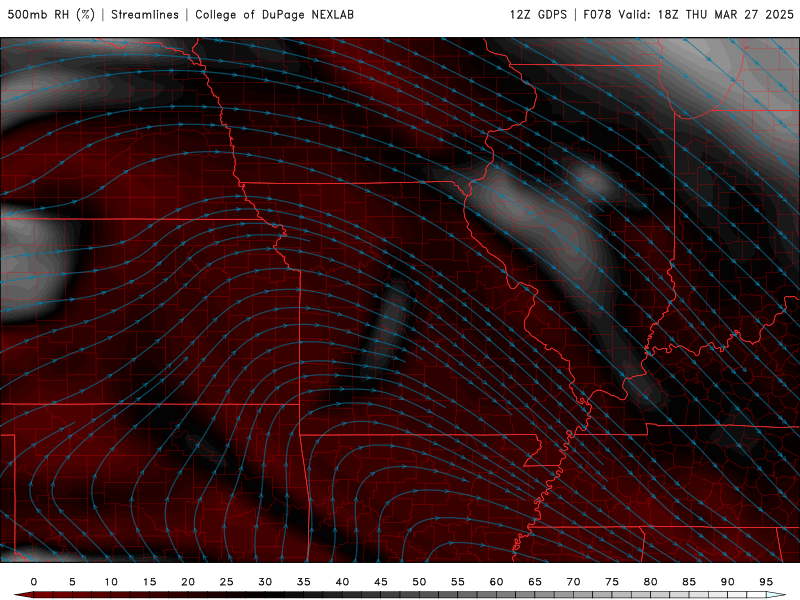Click the legend value "30"
Viewport: 800px width, 600px height.
pyautogui.click(x=265, y=582)
